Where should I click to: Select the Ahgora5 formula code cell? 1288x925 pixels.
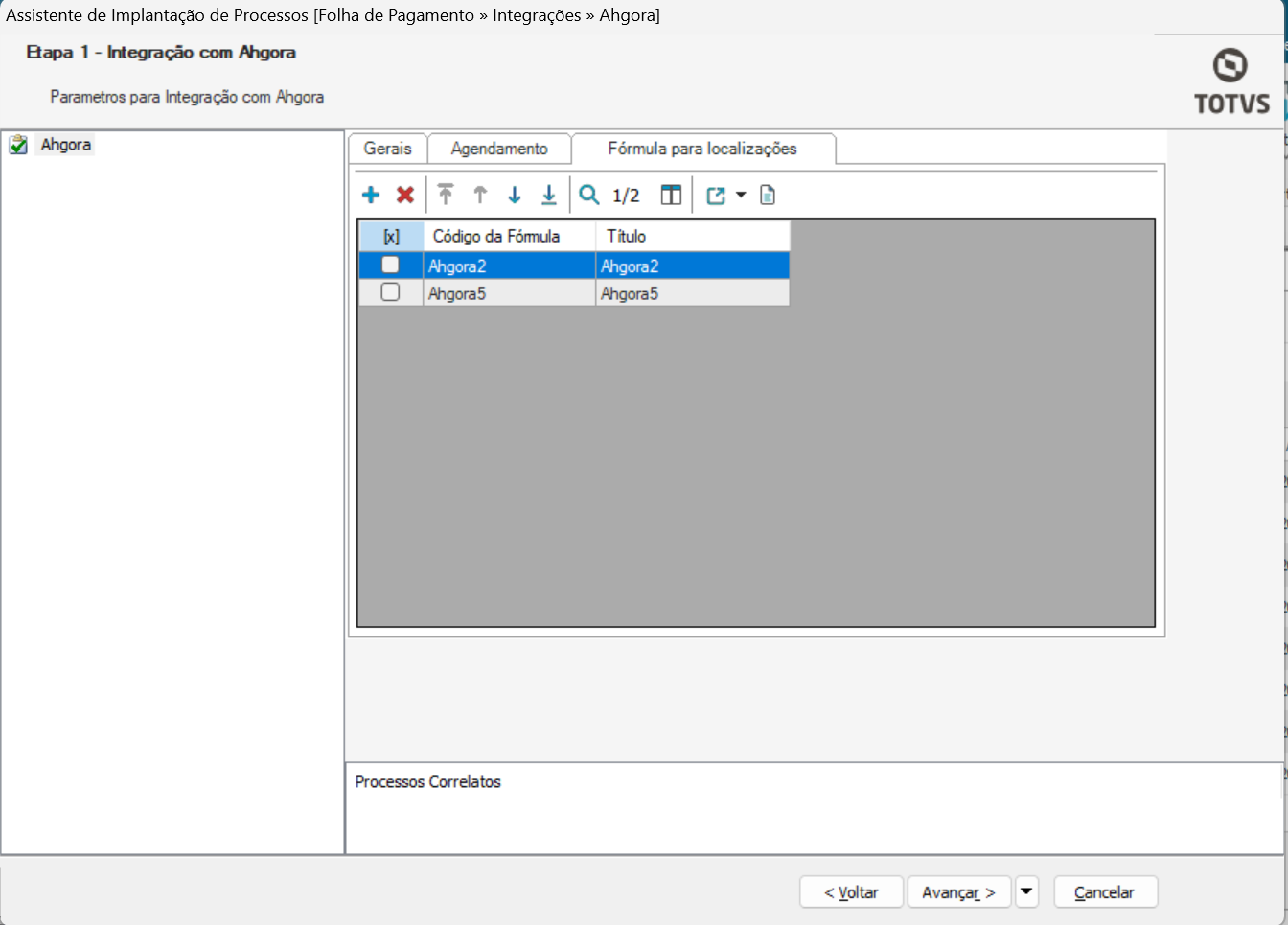tap(510, 292)
